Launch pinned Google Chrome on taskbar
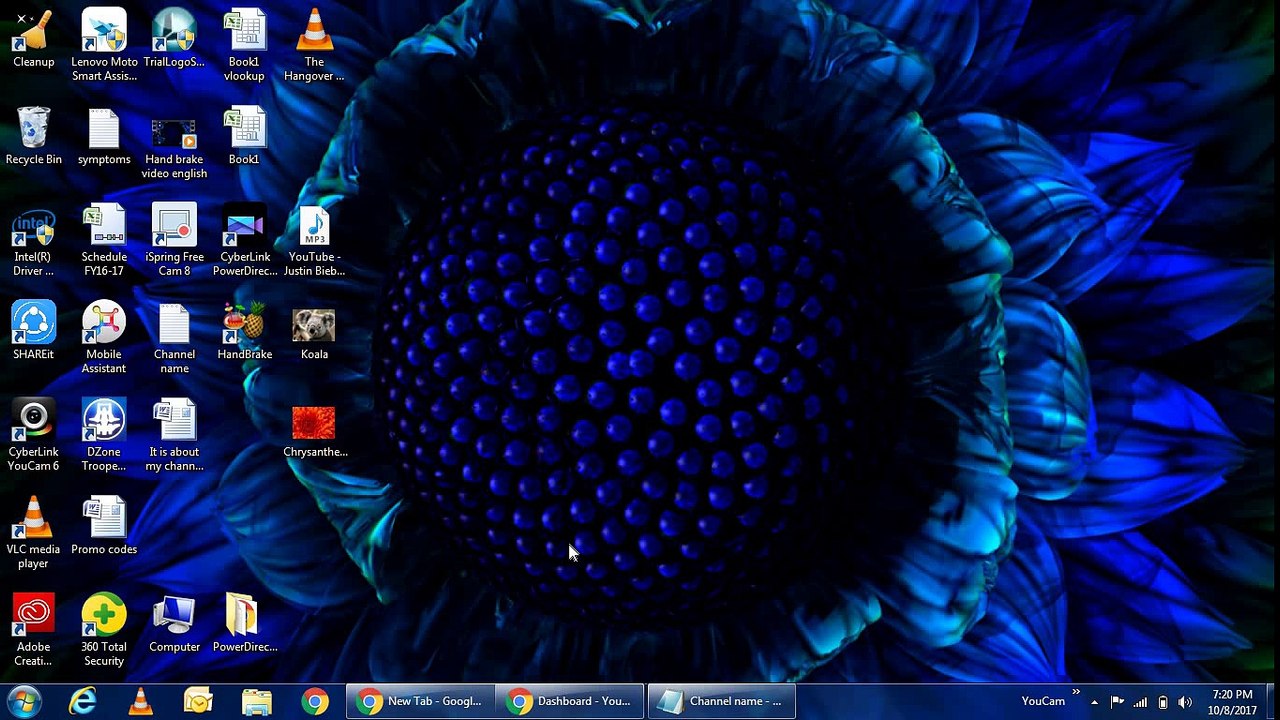This screenshot has width=1280, height=720. 315,702
